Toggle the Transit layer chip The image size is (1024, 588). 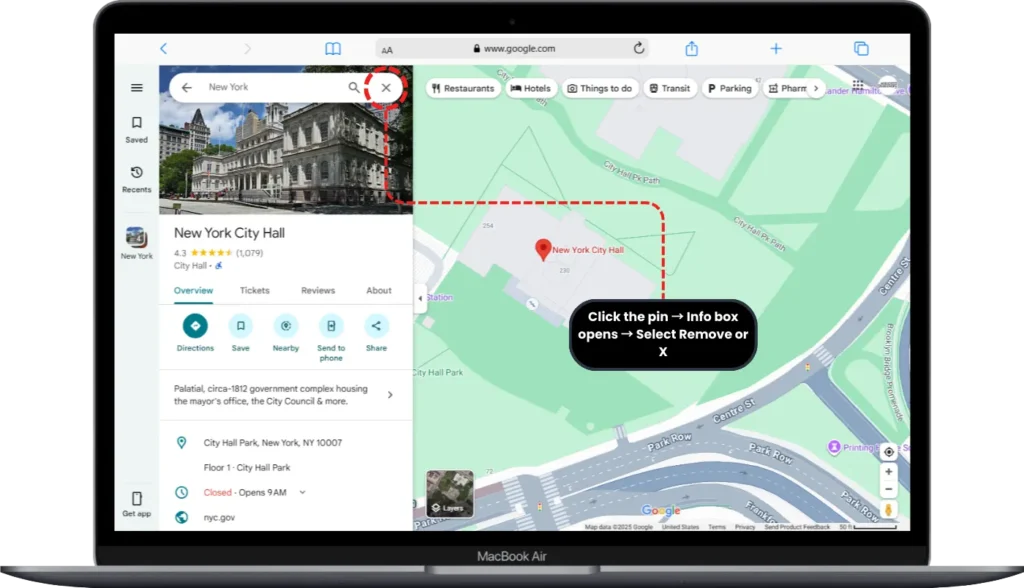[x=670, y=88]
